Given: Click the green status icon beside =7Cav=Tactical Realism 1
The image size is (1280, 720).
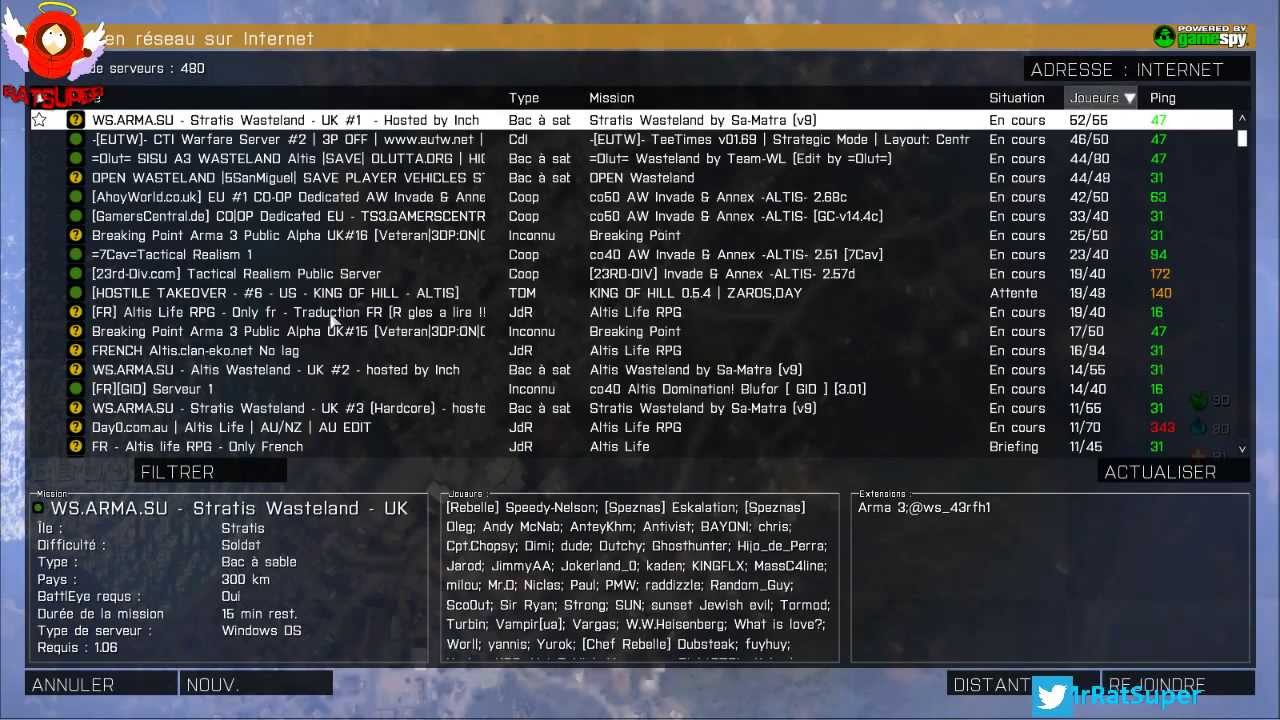Looking at the screenshot, I should [75, 254].
